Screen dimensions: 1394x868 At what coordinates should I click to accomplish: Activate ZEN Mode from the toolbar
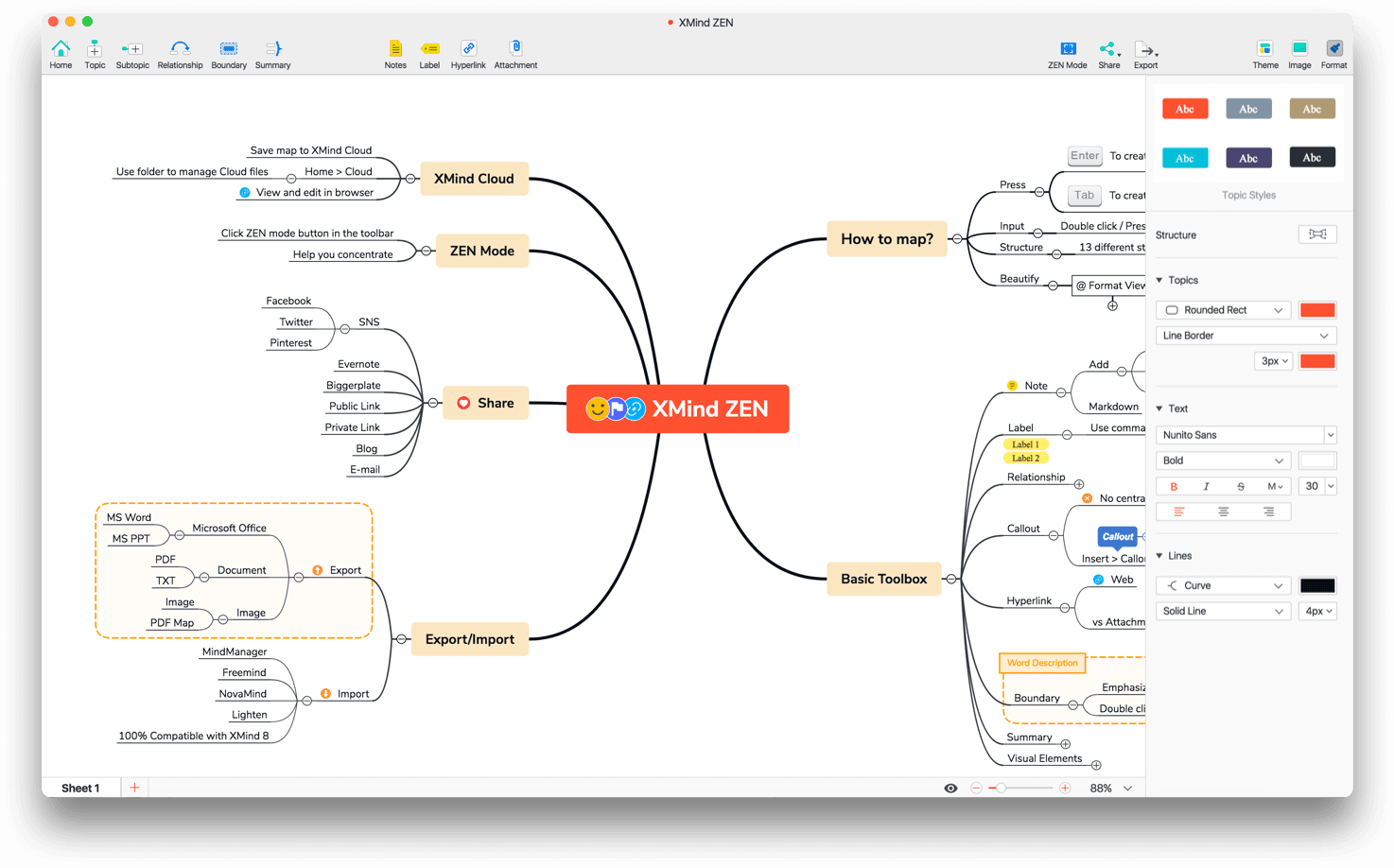(1068, 49)
